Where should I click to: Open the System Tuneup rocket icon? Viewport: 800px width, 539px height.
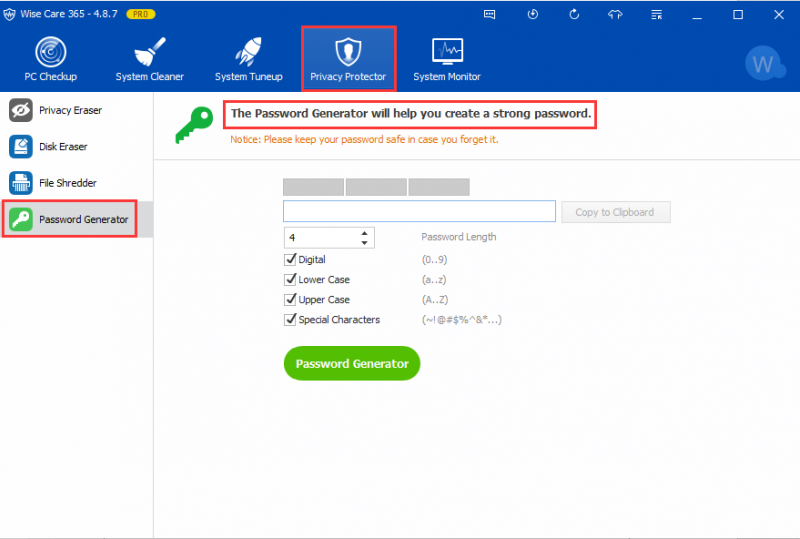[x=248, y=52]
